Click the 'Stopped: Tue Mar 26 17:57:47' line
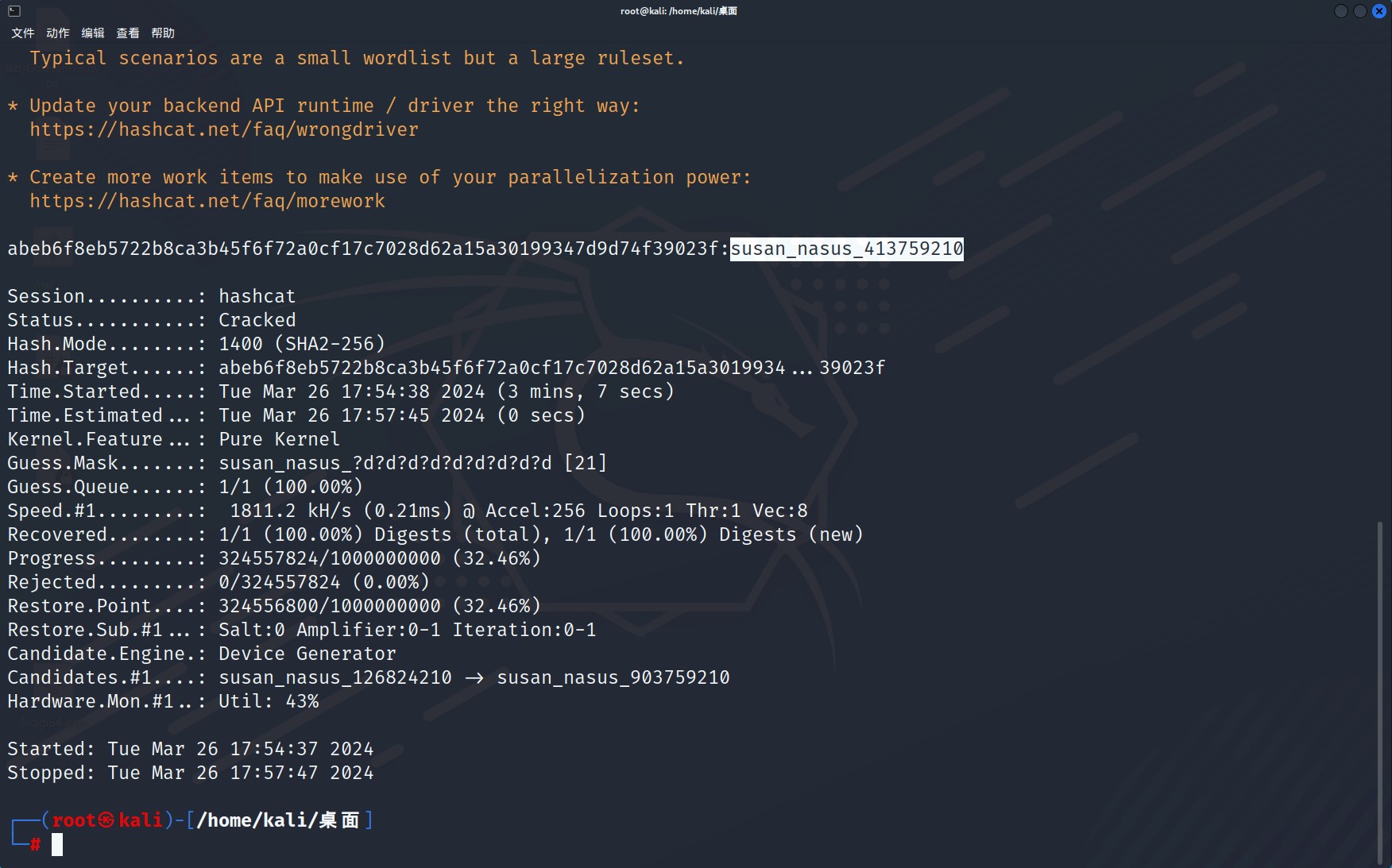1392x868 pixels. 191,773
